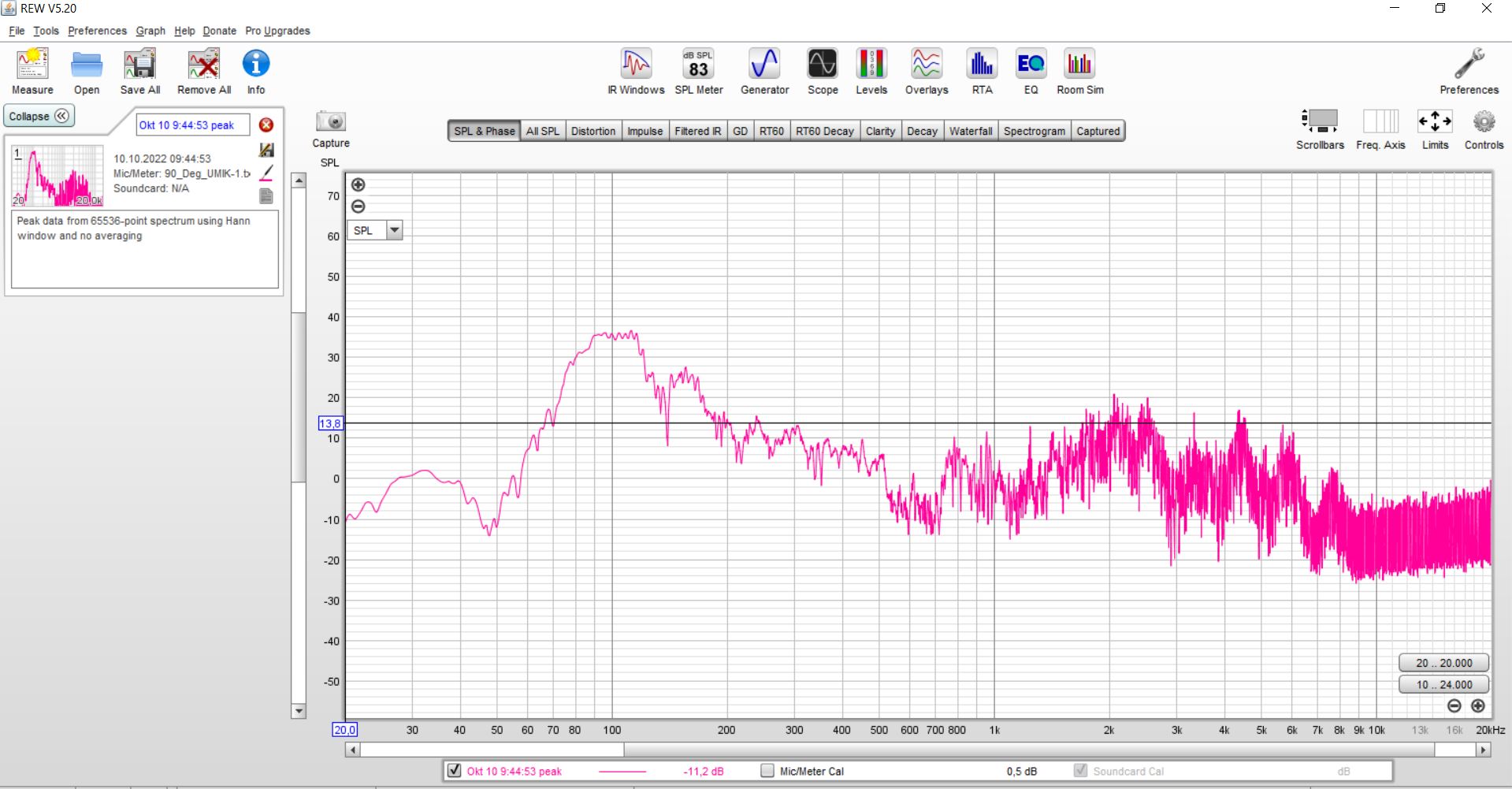Click the measurement notes text area

pyautogui.click(x=145, y=248)
